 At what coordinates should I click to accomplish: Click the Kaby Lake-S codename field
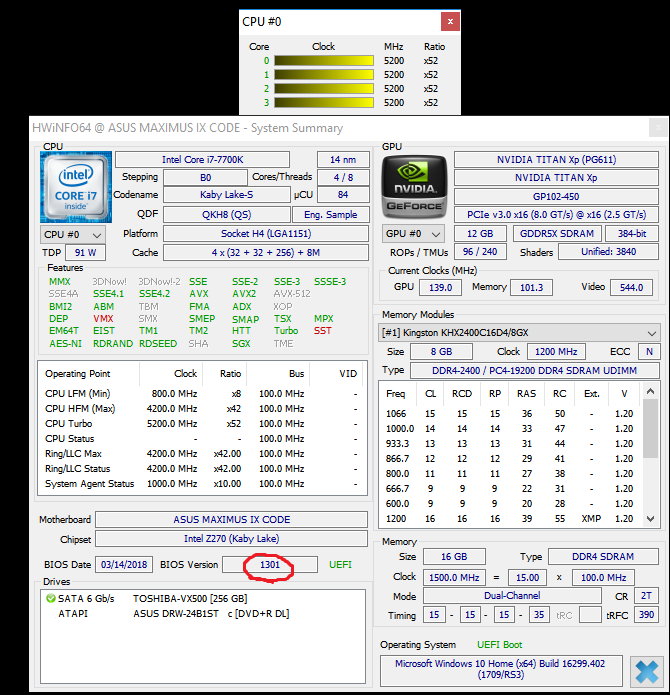(x=226, y=195)
